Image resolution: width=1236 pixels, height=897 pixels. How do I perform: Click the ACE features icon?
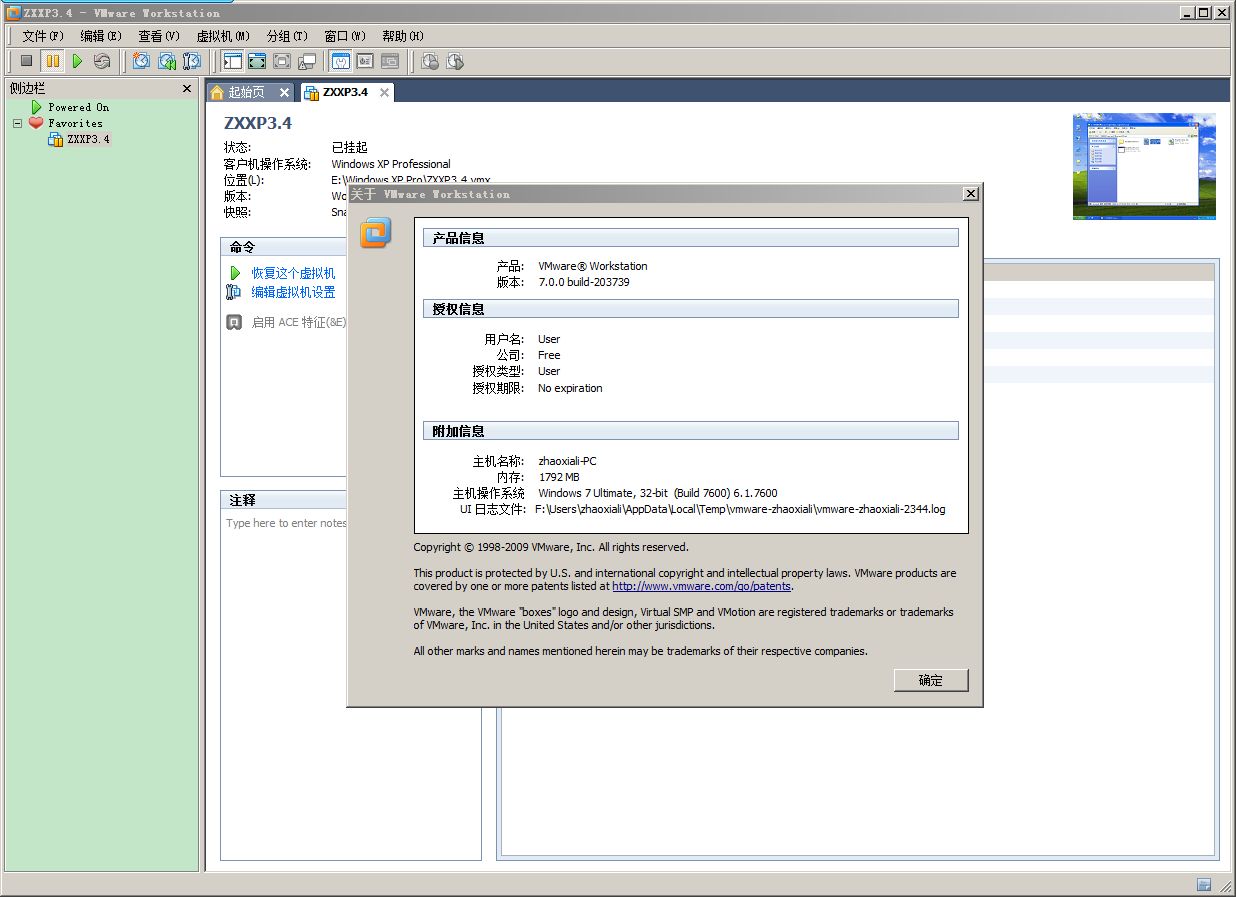[x=234, y=322]
